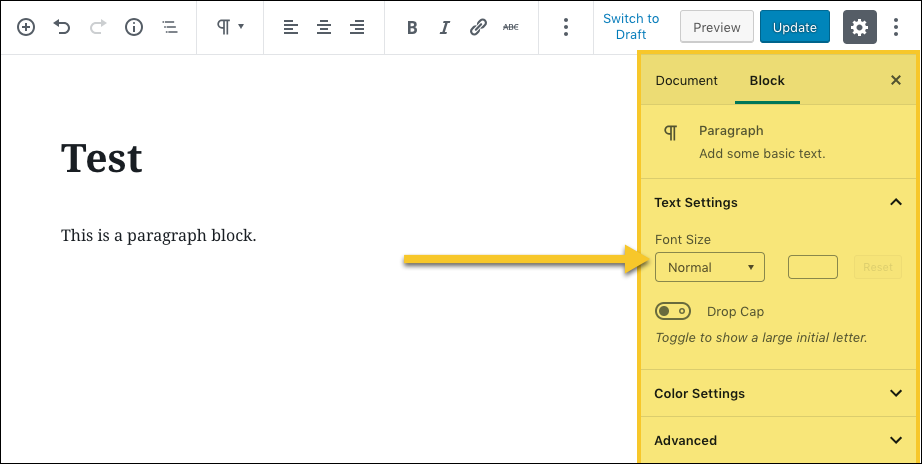Toggle settings sidebar with gear icon
The width and height of the screenshot is (922, 464).
pos(860,27)
